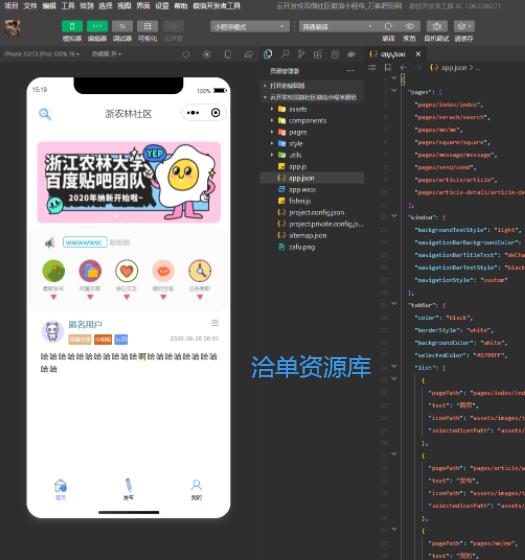Open the sitemap.json file
The image size is (525, 560).
(x=307, y=235)
